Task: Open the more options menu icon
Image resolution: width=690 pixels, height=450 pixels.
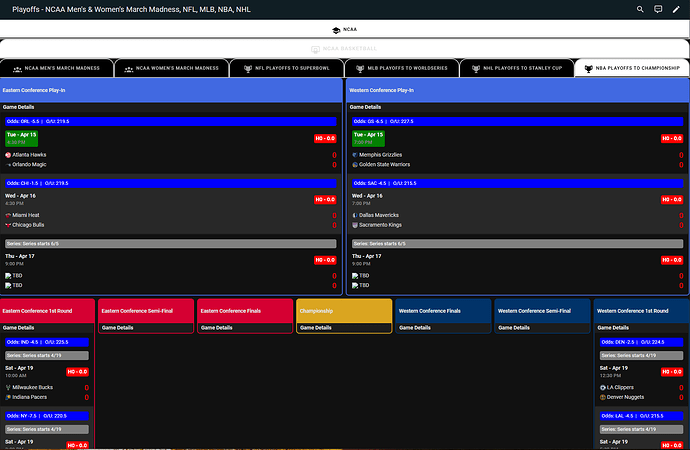Action: coord(676,9)
